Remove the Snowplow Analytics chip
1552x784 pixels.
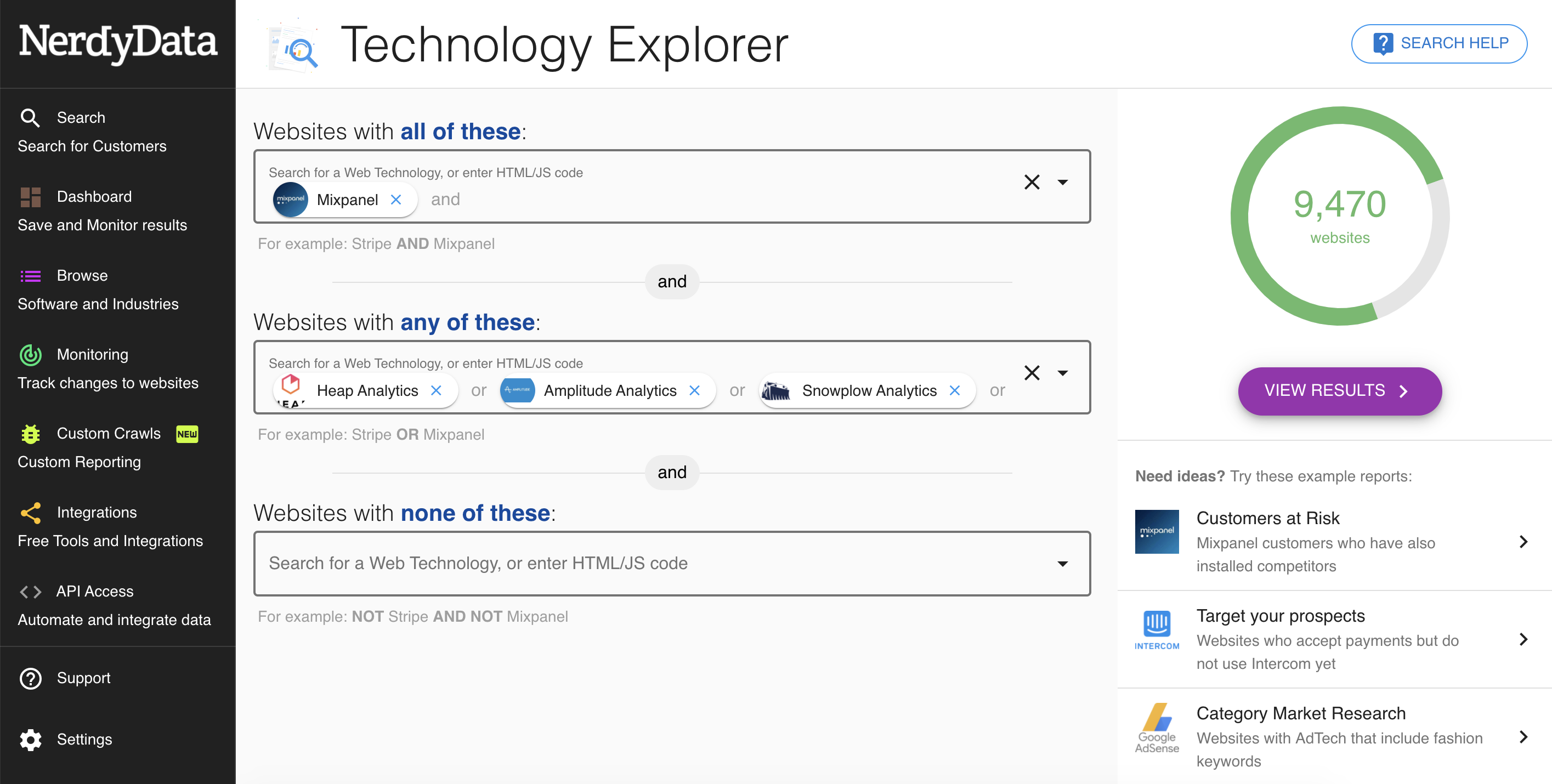point(955,390)
